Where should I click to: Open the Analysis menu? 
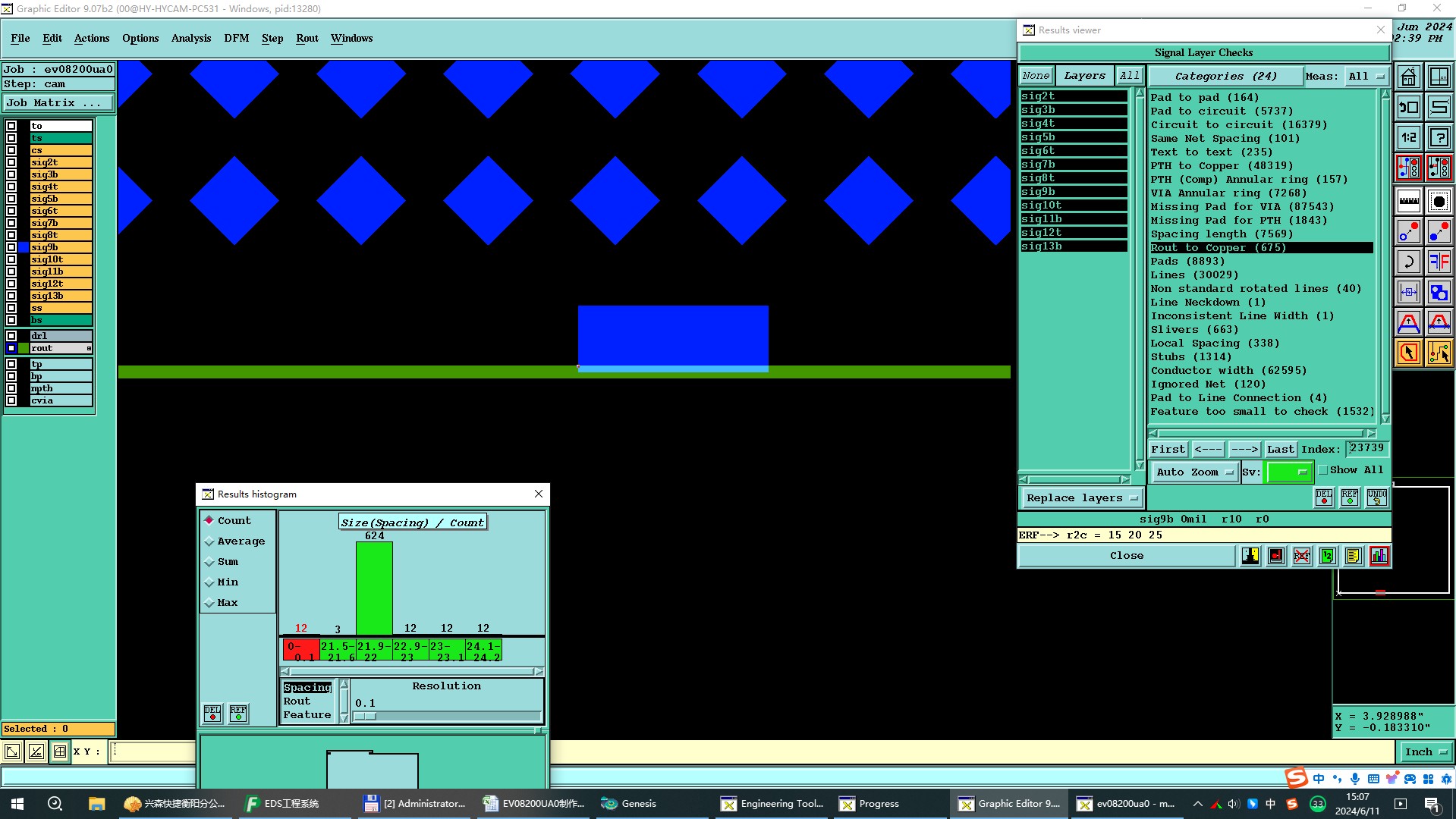[191, 38]
